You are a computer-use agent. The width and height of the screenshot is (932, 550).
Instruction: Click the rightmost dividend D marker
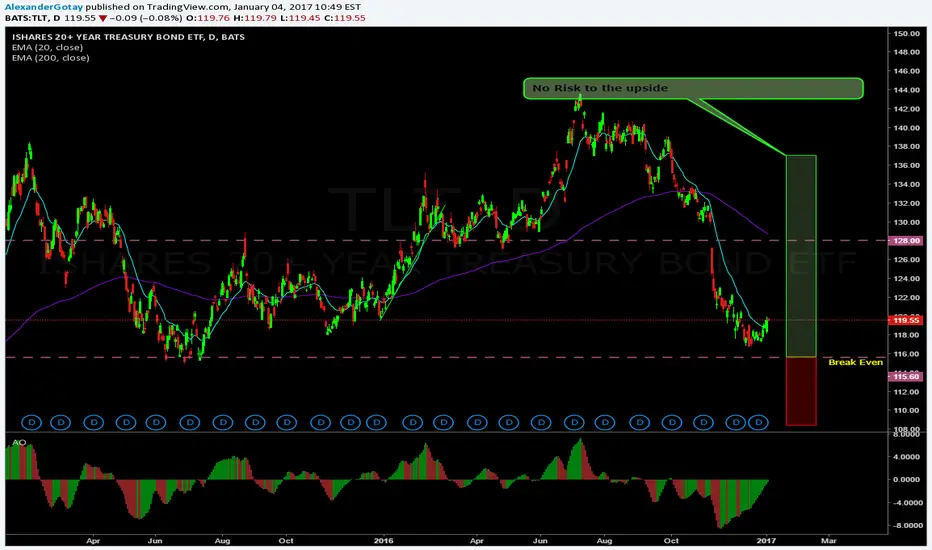pos(758,423)
